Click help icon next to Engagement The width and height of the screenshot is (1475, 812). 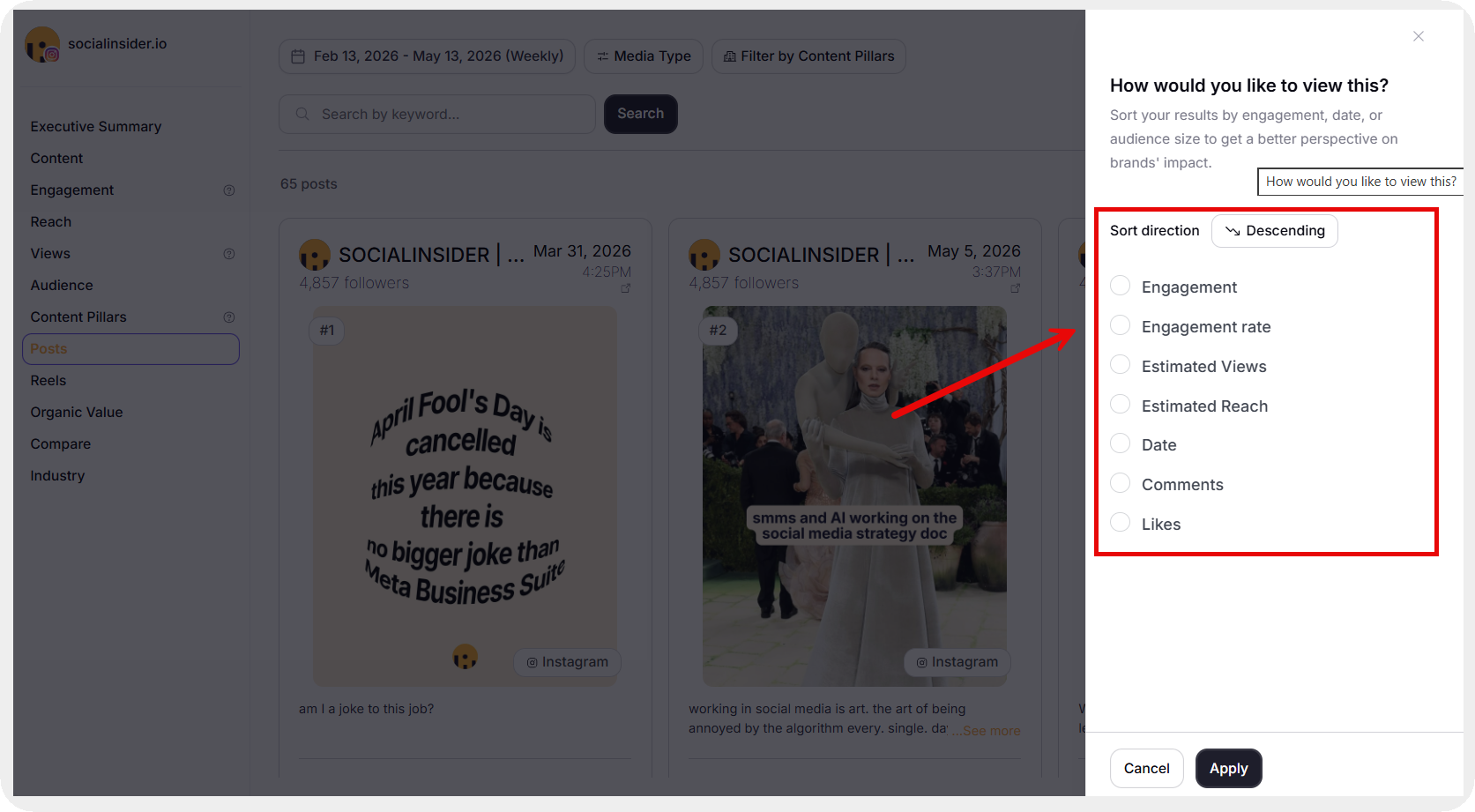(229, 190)
